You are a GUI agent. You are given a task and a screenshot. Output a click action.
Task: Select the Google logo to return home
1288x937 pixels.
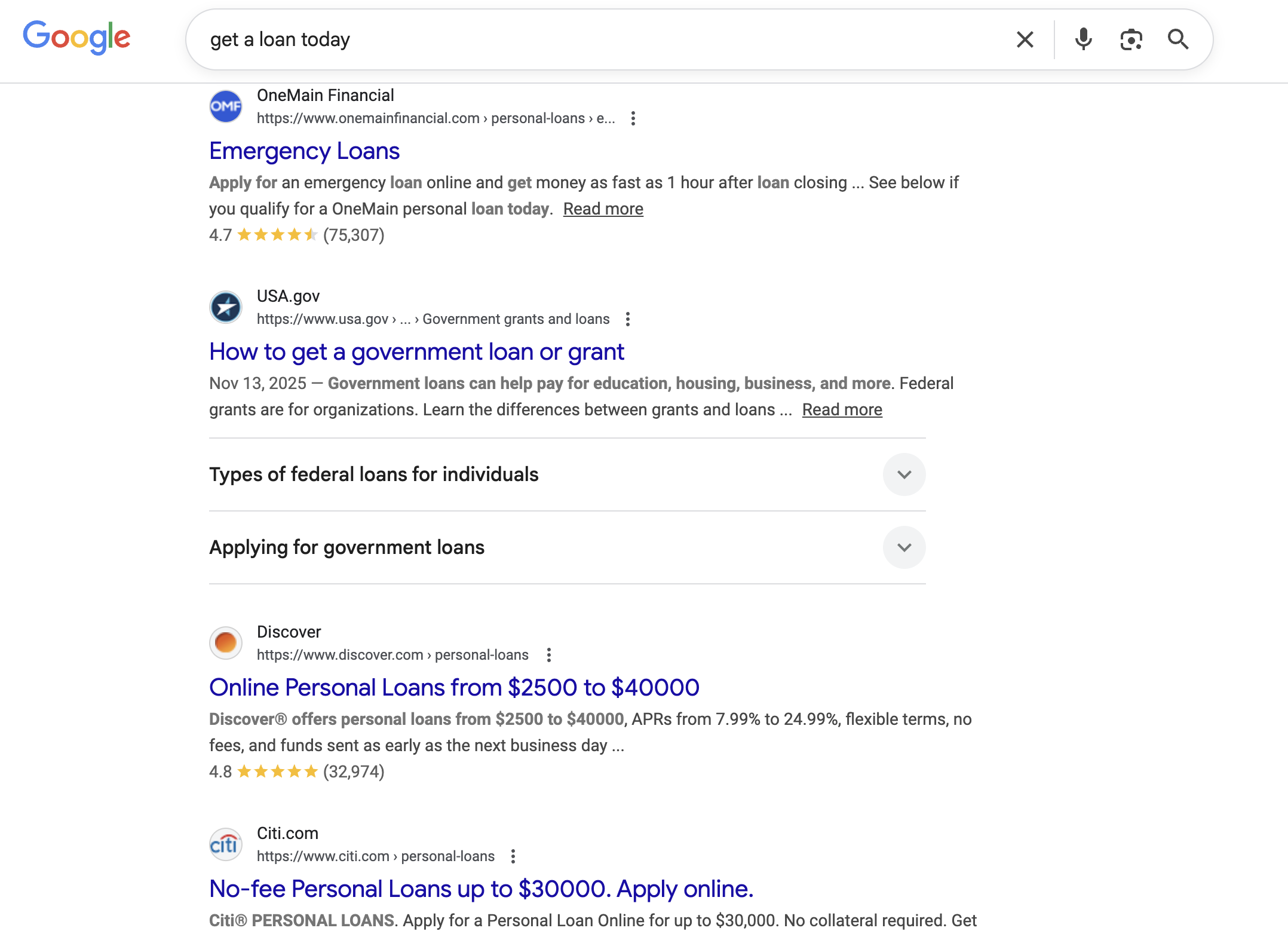pos(76,37)
